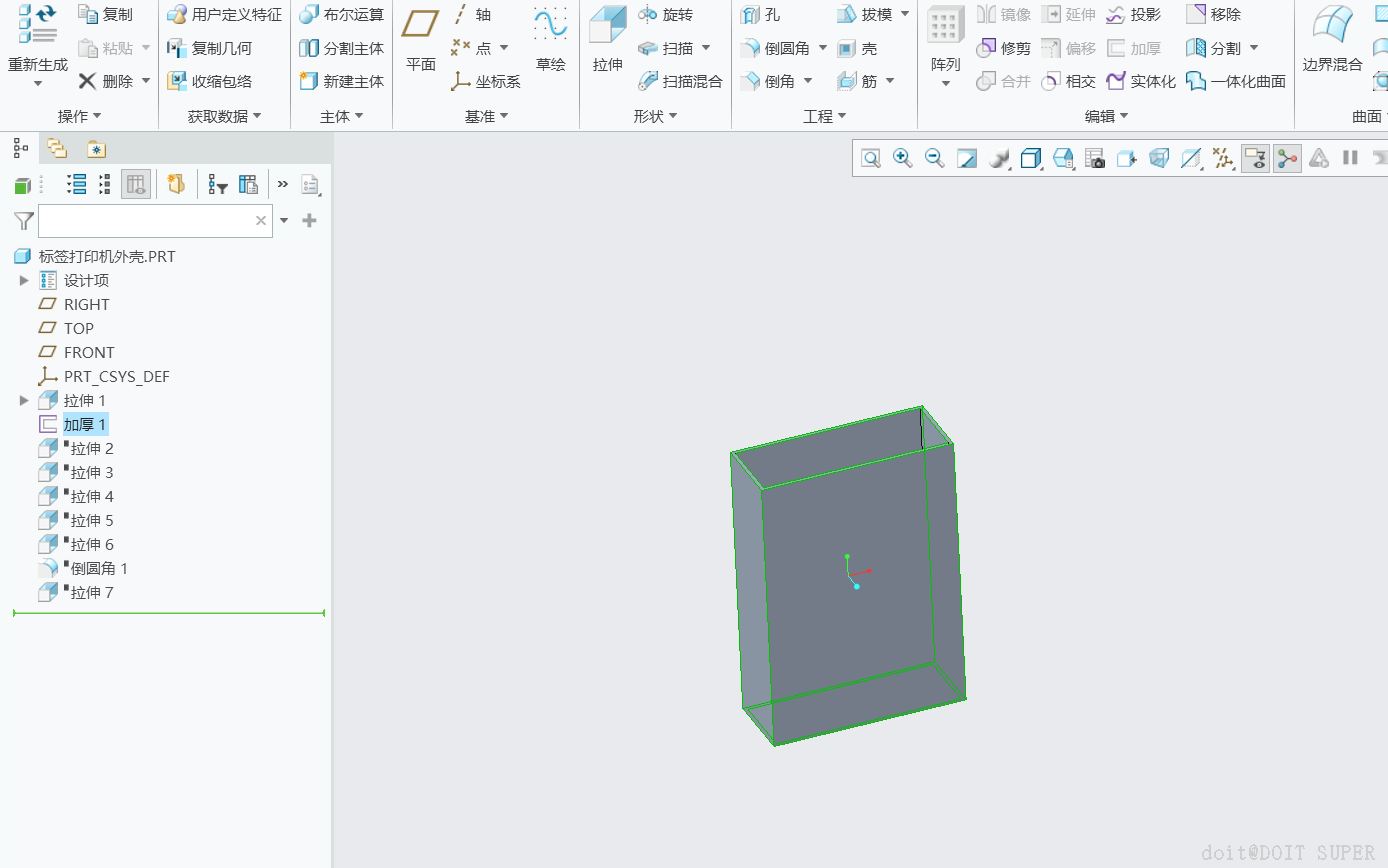Open the Round (倒圆角) dropdown arrow

tap(823, 48)
